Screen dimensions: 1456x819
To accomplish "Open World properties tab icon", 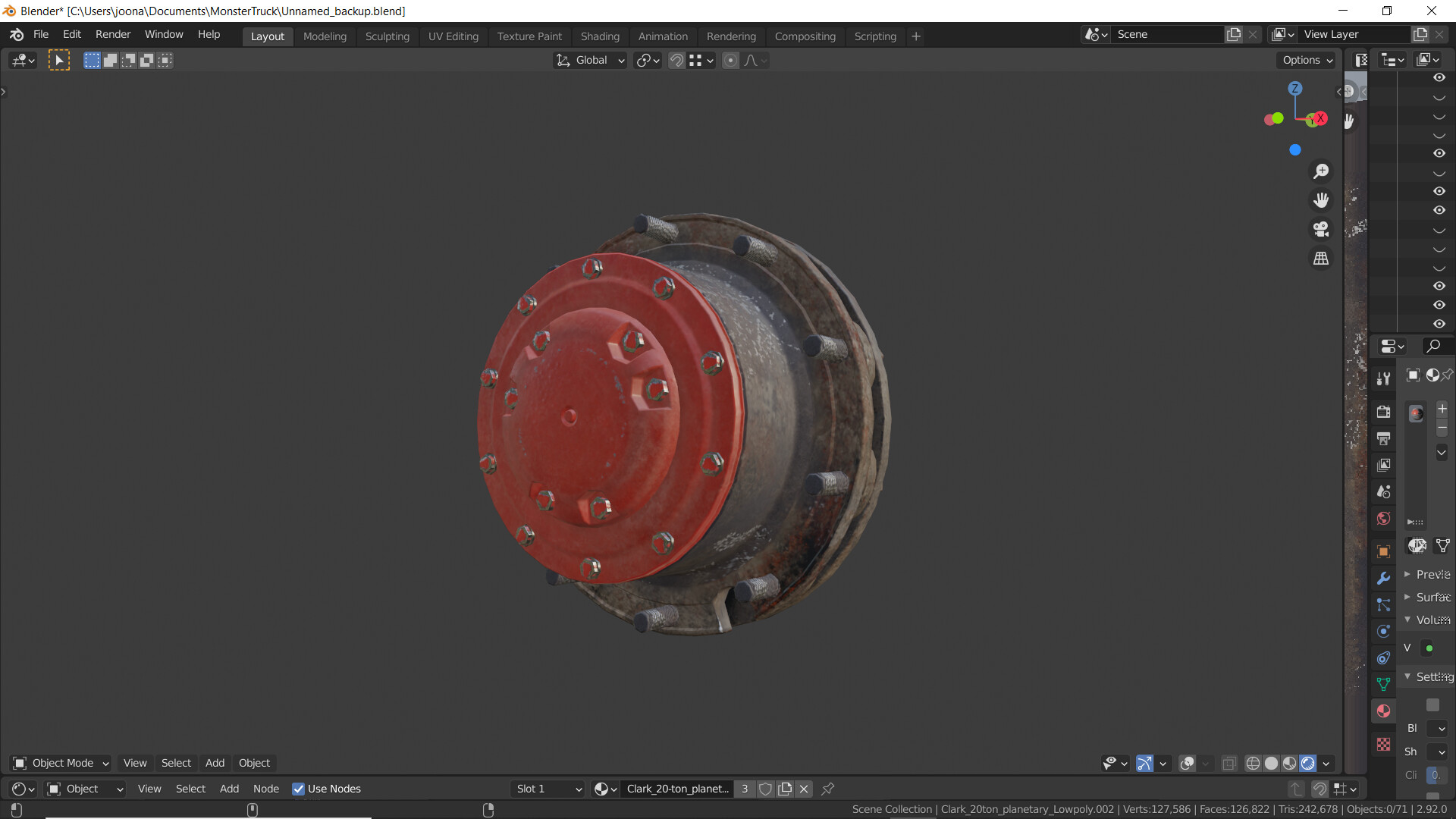I will pos(1384,519).
